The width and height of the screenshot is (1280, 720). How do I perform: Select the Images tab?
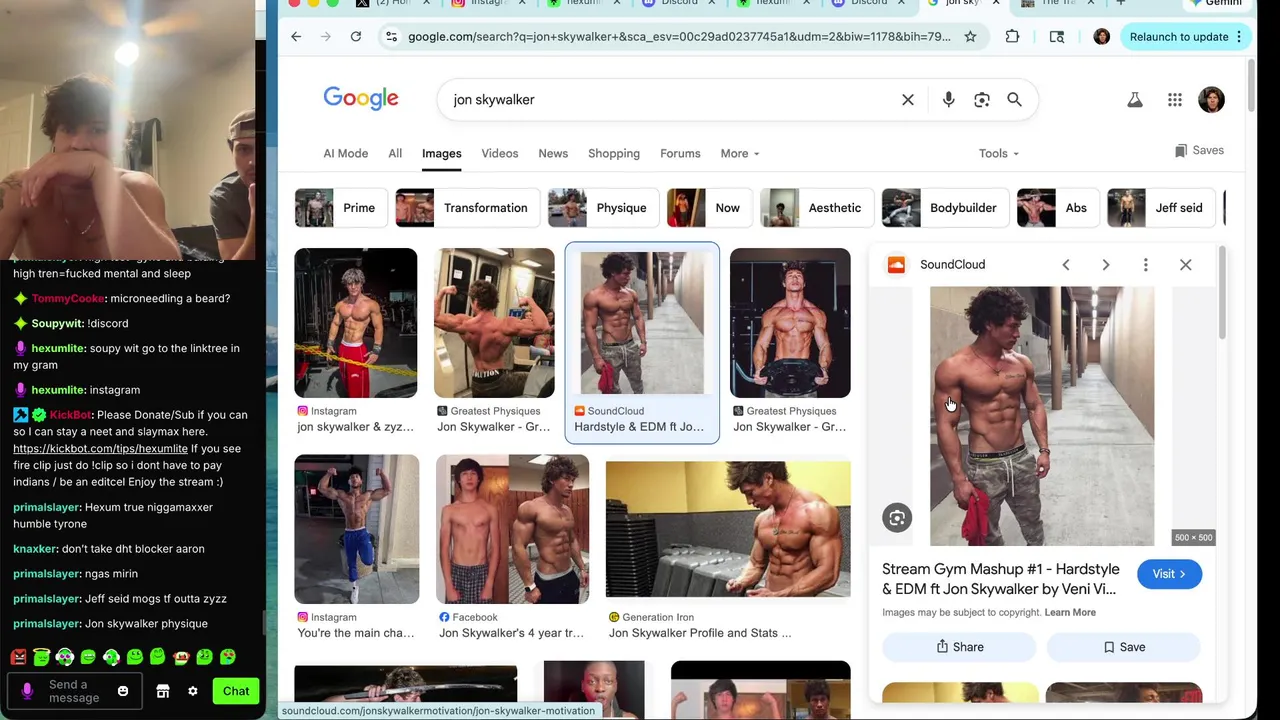(x=442, y=154)
